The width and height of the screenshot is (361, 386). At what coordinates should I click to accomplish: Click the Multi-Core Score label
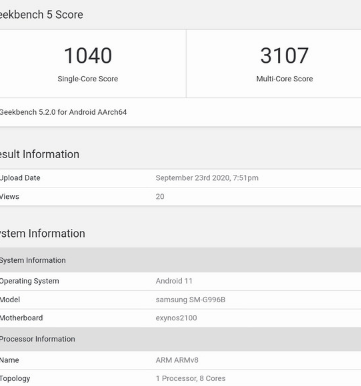point(284,79)
